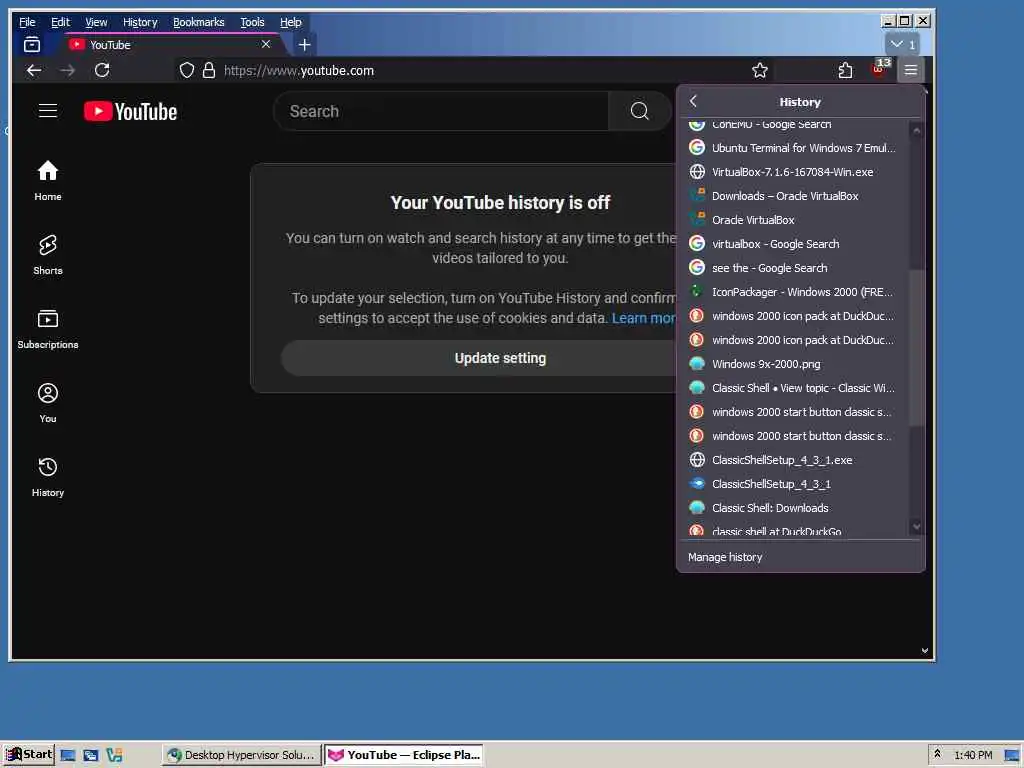Click the YouTube logo

click(x=131, y=112)
